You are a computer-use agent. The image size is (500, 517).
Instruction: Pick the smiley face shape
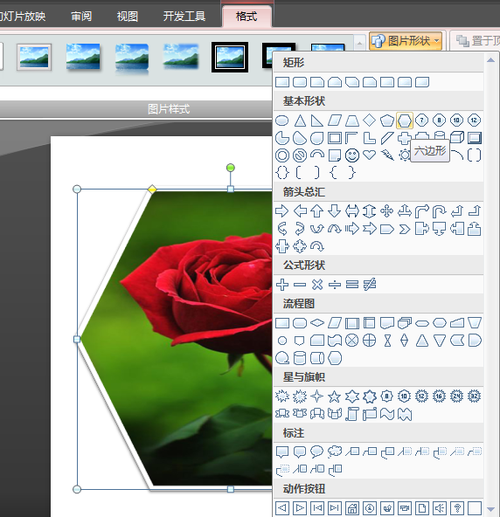coord(352,155)
